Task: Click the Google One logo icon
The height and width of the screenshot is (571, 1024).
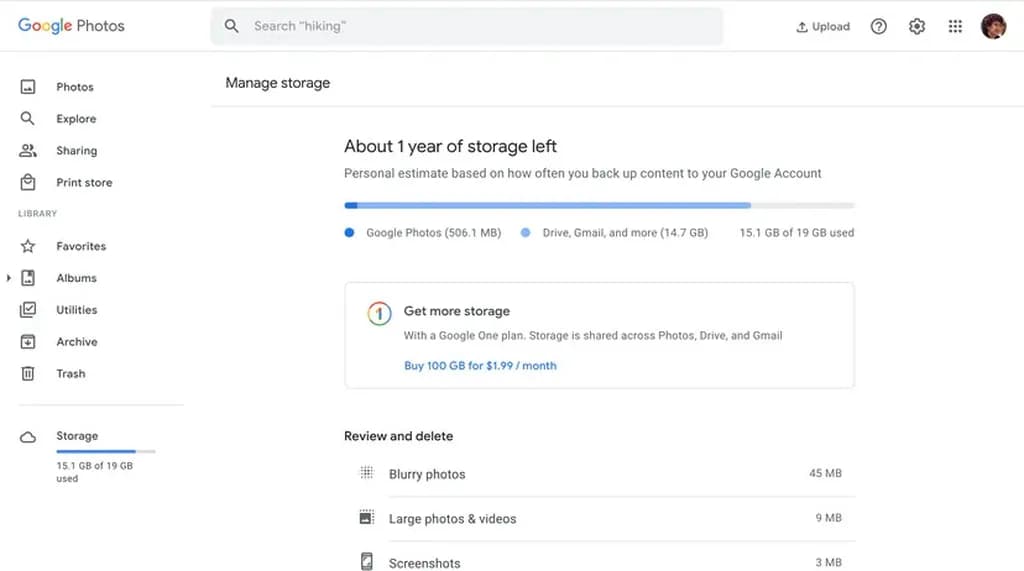Action: [x=378, y=314]
